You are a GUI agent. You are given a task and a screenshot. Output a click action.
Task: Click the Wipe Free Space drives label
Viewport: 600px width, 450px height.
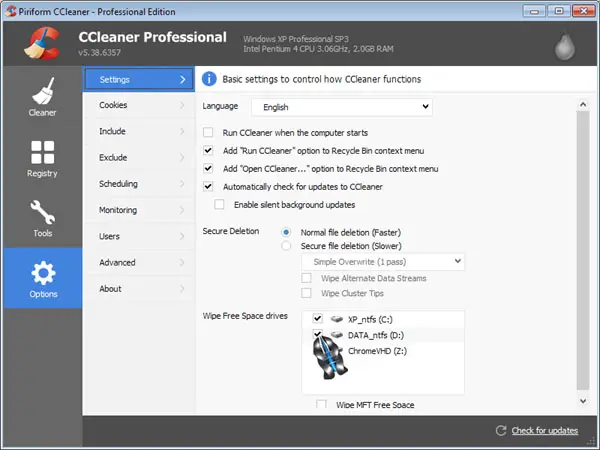pos(245,316)
